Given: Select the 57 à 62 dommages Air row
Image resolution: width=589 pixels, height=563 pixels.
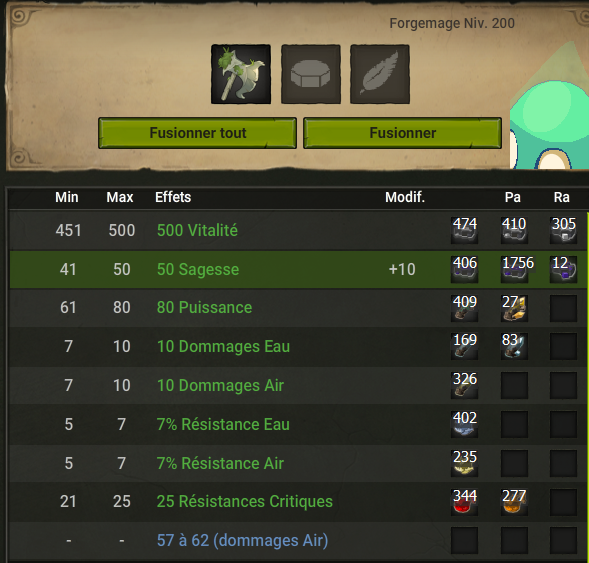Looking at the screenshot, I should 298,540.
